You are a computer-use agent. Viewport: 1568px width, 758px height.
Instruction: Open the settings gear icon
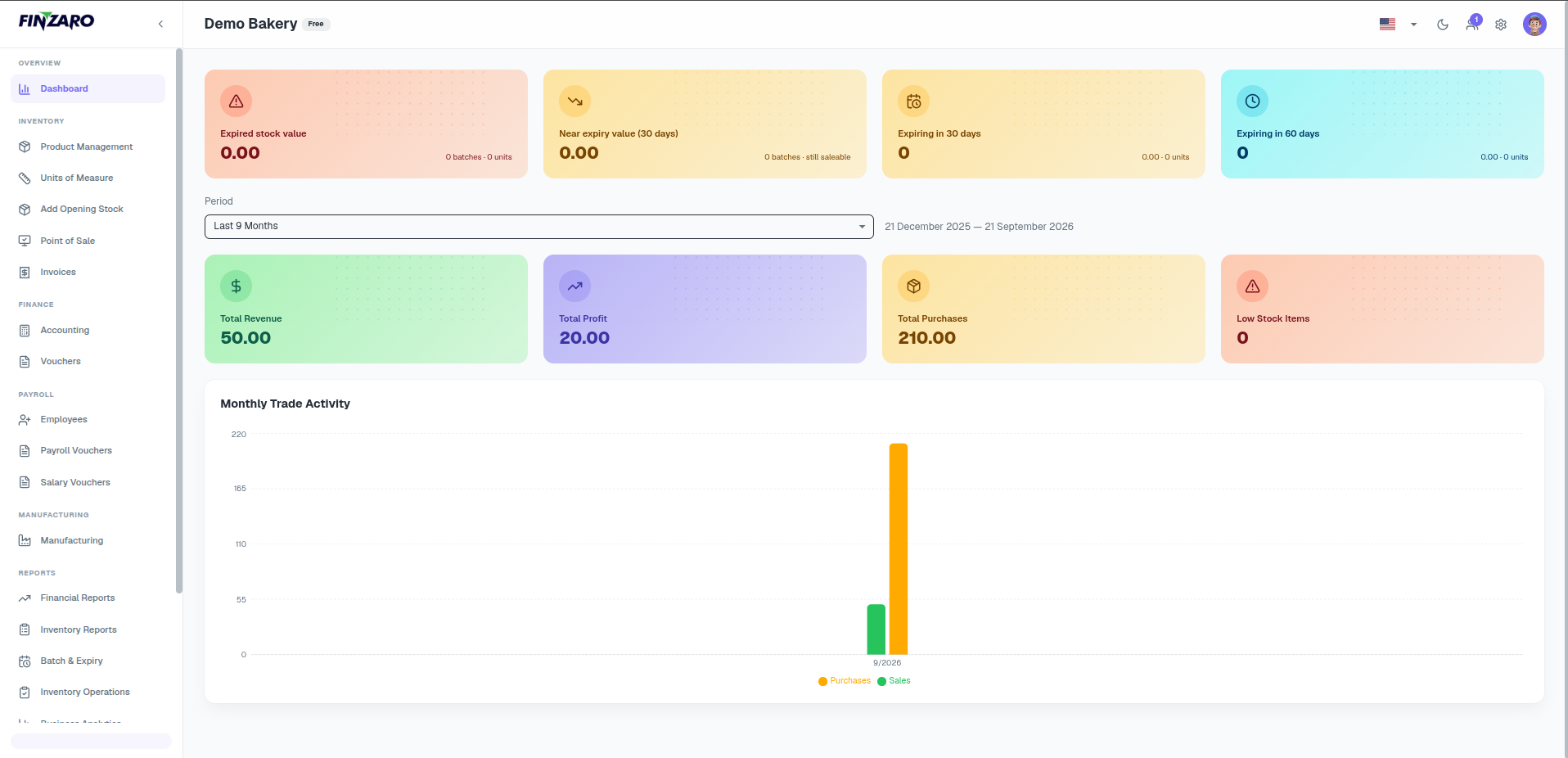pos(1501,25)
